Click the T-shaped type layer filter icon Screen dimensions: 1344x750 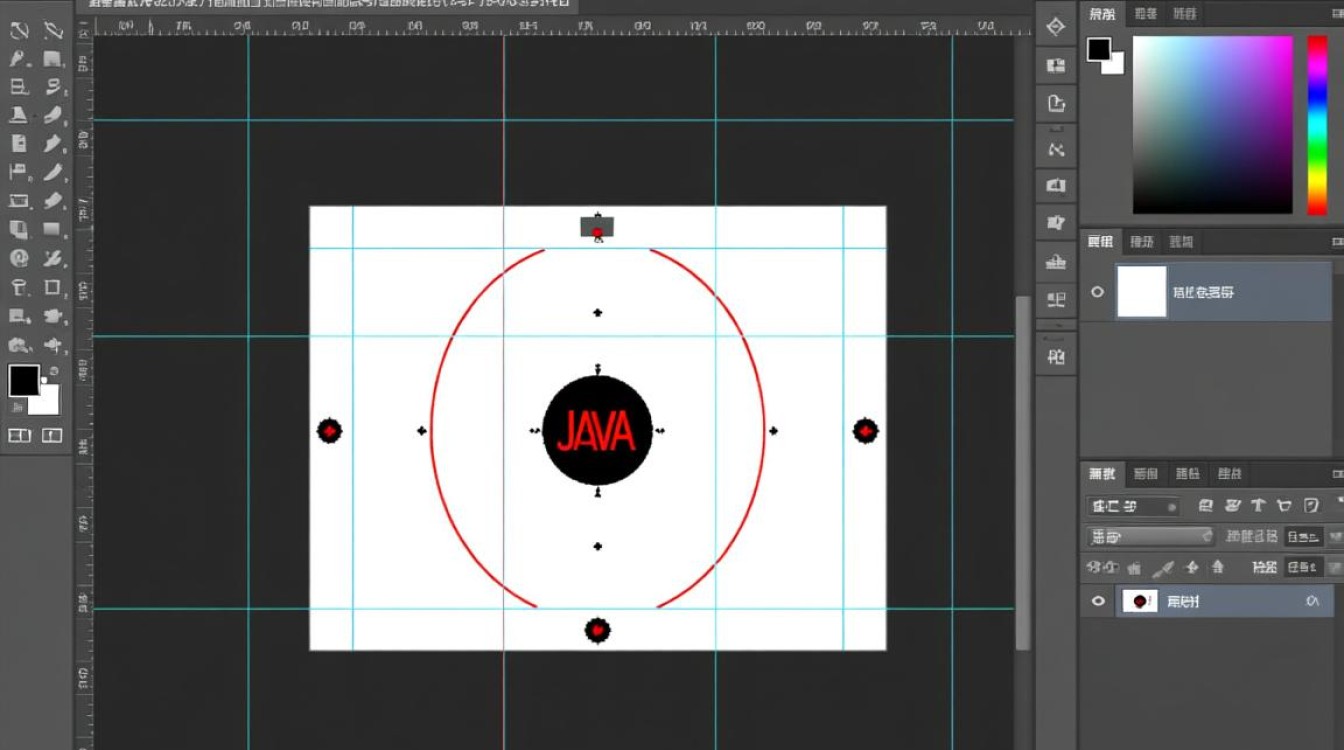point(1258,506)
